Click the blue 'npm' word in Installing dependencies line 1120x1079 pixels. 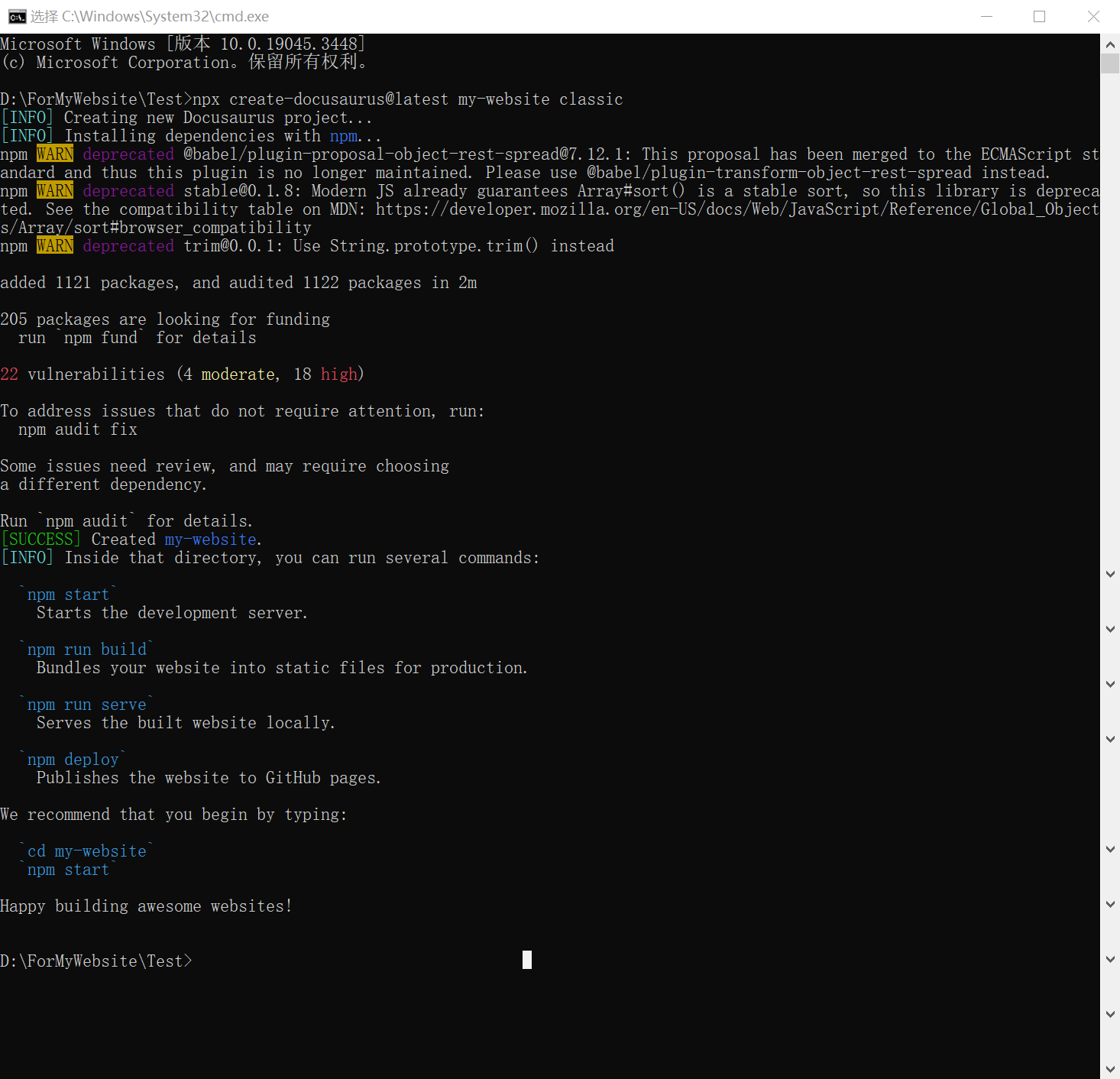point(344,136)
